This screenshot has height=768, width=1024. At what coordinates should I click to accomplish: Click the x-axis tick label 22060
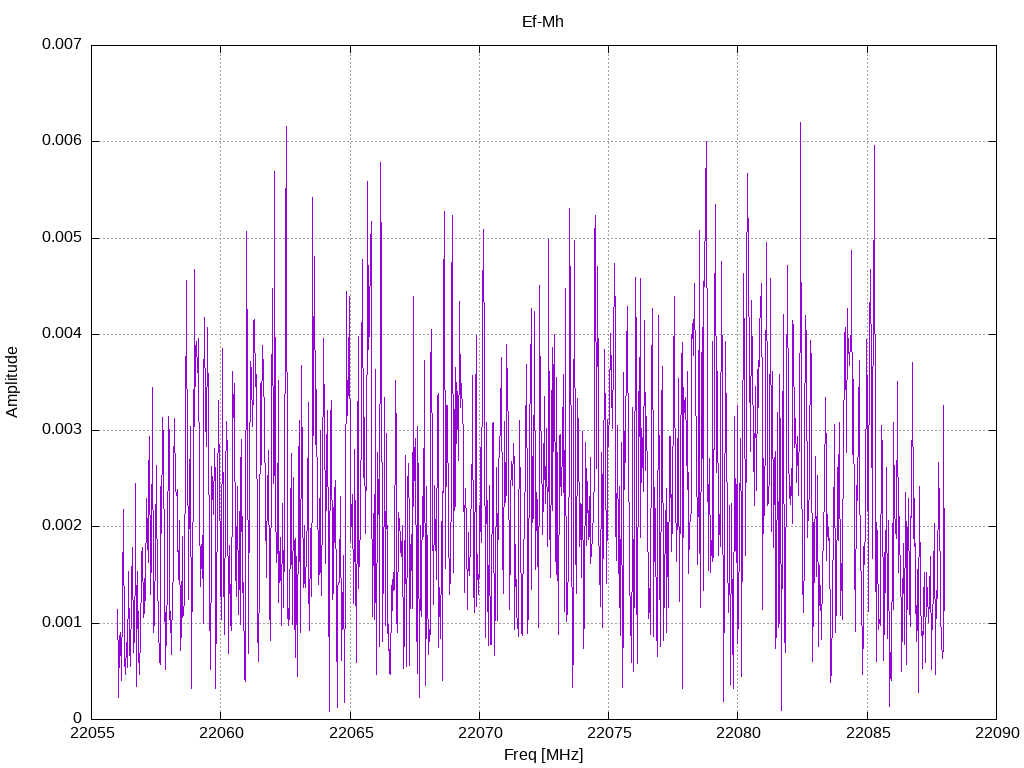(x=221, y=733)
